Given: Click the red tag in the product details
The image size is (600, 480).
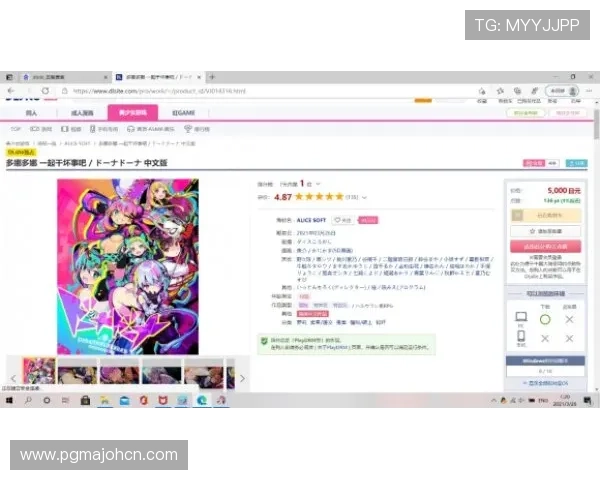Looking at the screenshot, I should (x=313, y=314).
